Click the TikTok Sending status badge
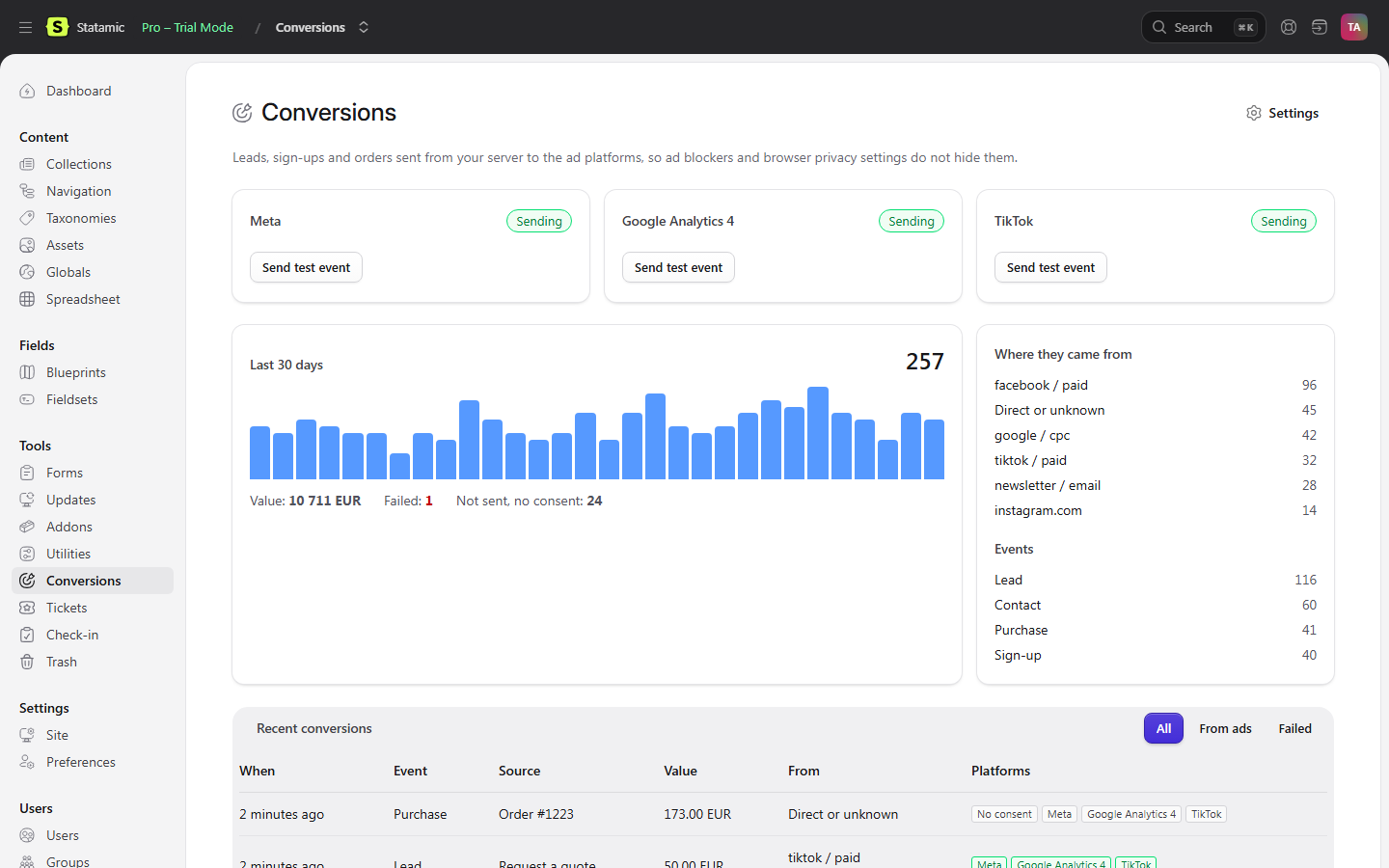The height and width of the screenshot is (868, 1389). click(1284, 221)
